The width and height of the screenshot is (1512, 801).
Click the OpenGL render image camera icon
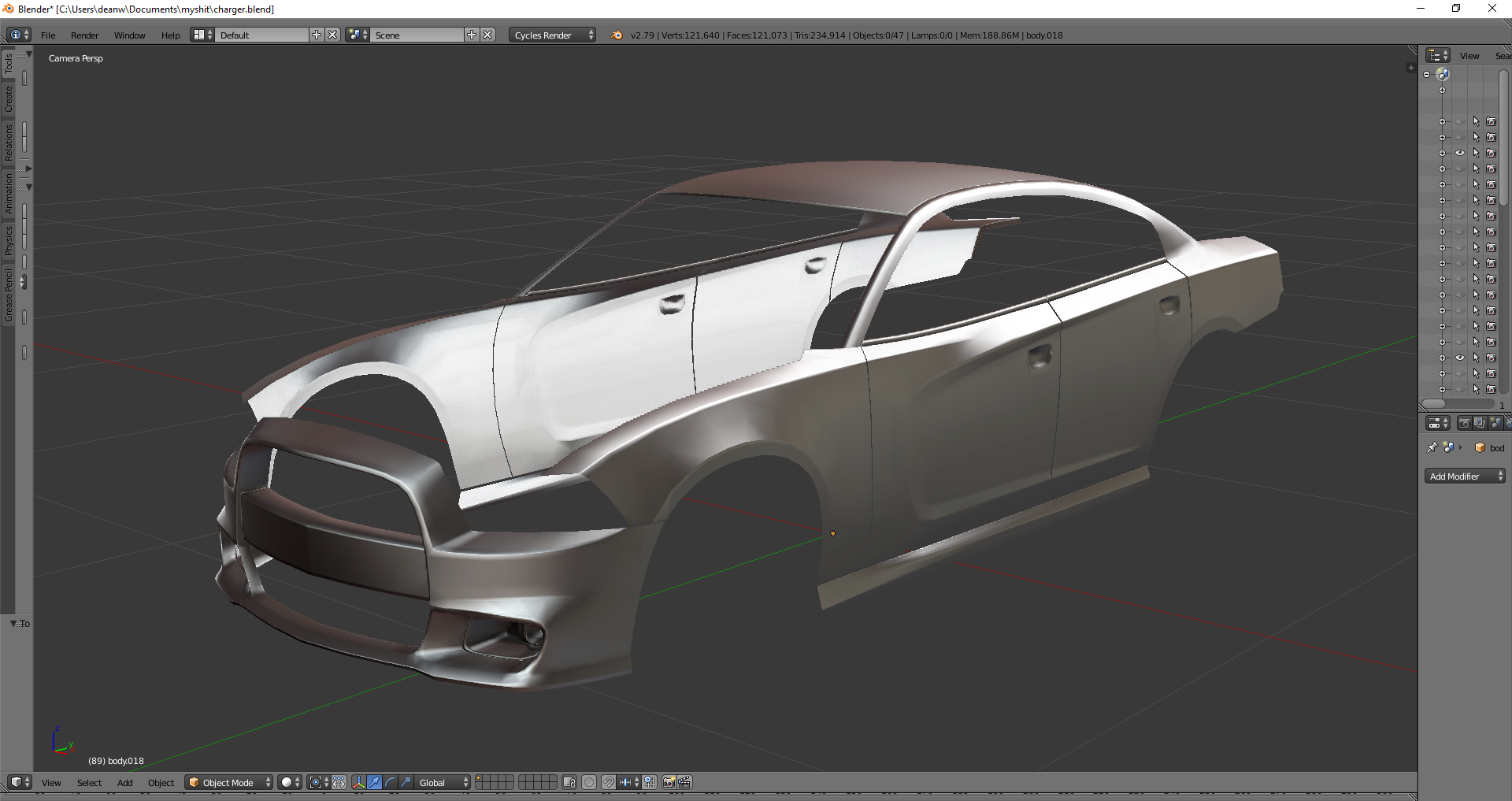coord(669,782)
